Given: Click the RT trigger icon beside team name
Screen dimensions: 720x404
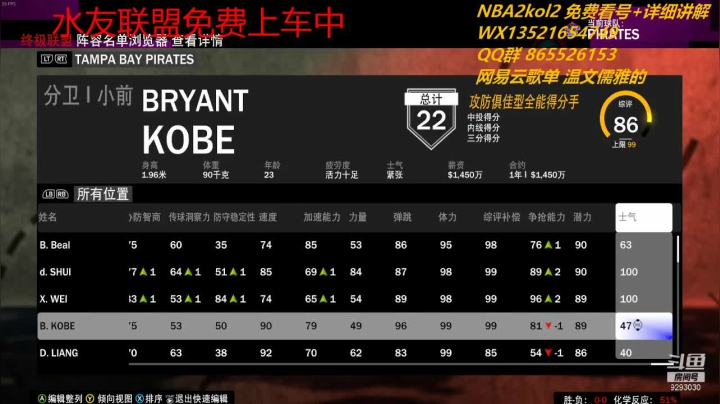Looking at the screenshot, I should [61, 59].
